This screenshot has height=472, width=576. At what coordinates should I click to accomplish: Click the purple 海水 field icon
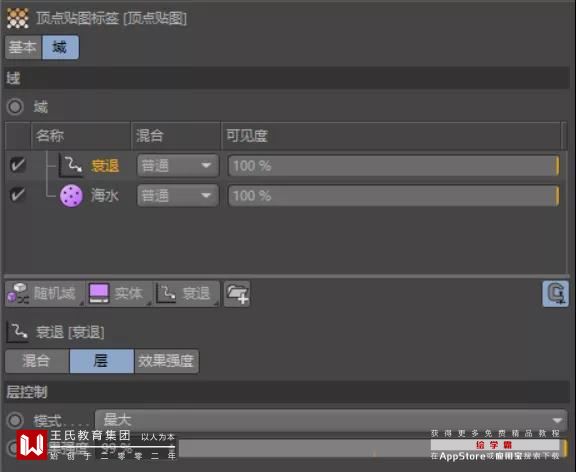(x=71, y=195)
